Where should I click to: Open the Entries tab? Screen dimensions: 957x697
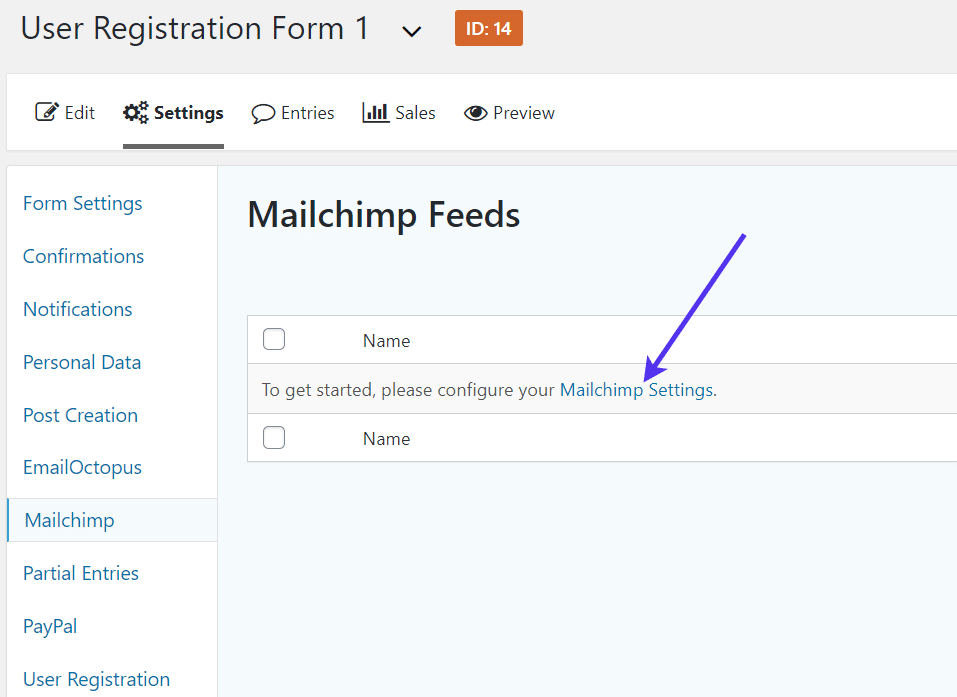[x=307, y=113]
